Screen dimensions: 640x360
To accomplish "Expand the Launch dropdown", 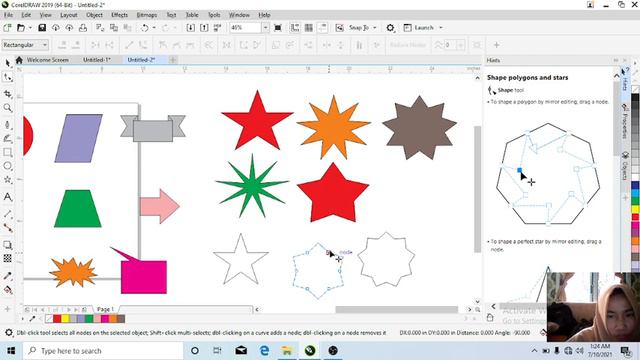I will 441,28.
